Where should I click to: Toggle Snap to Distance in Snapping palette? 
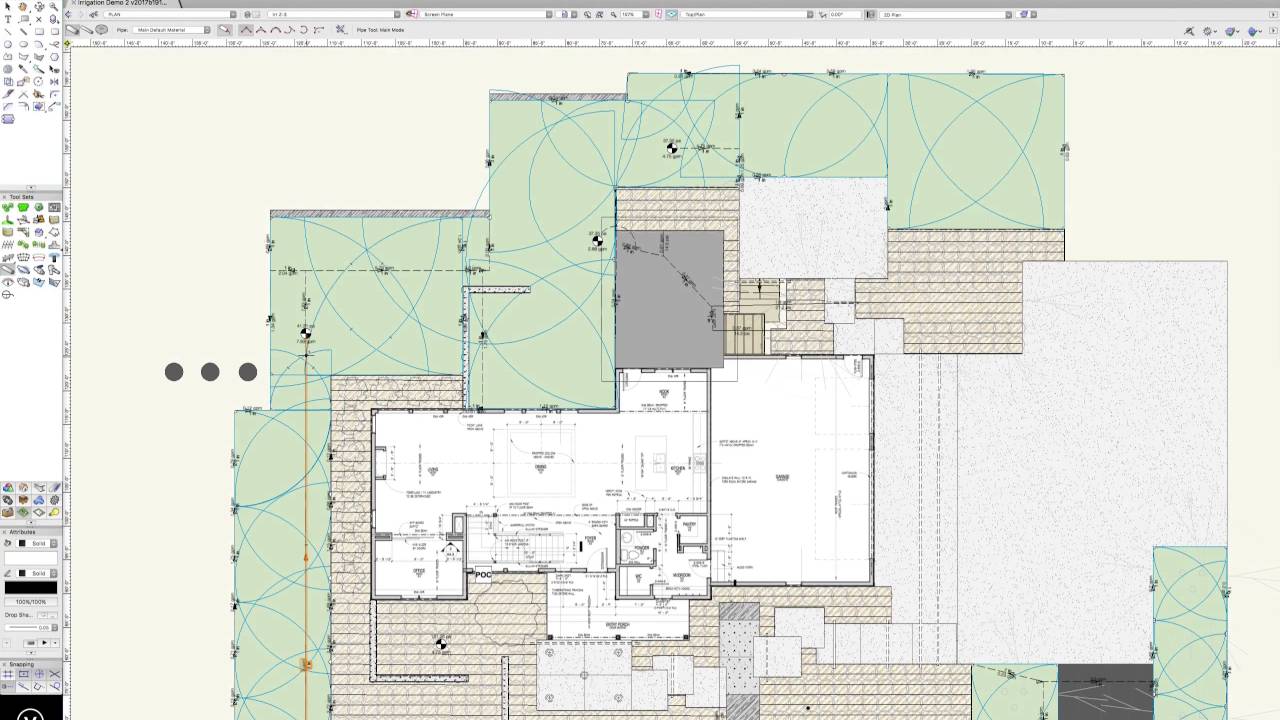coord(24,687)
